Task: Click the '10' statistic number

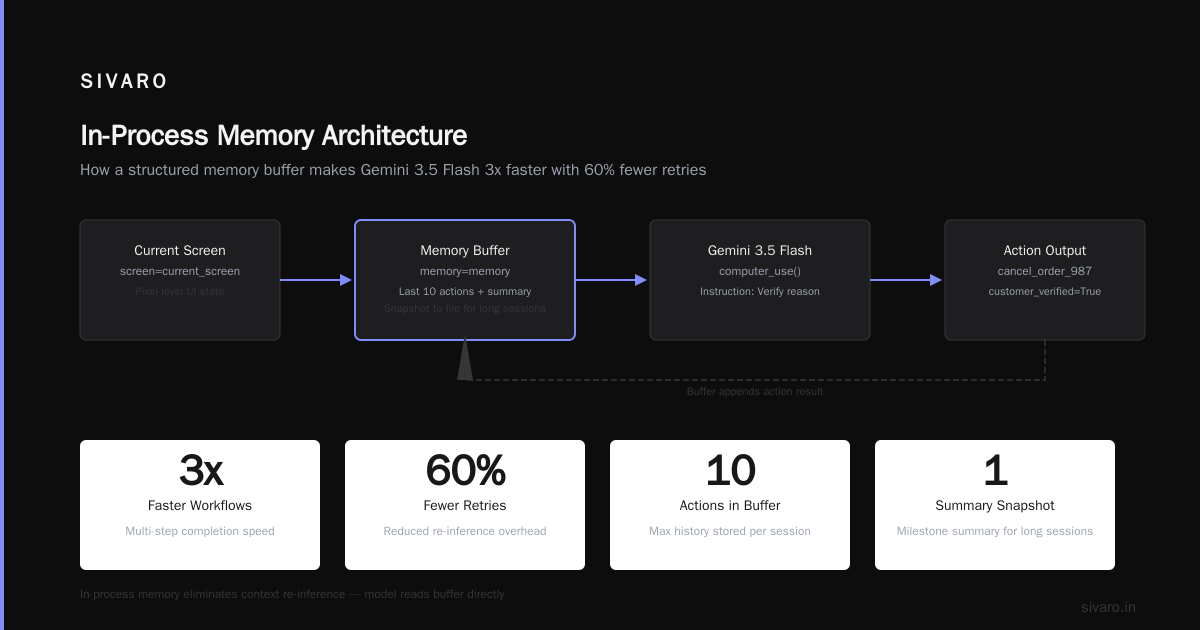Action: point(730,470)
